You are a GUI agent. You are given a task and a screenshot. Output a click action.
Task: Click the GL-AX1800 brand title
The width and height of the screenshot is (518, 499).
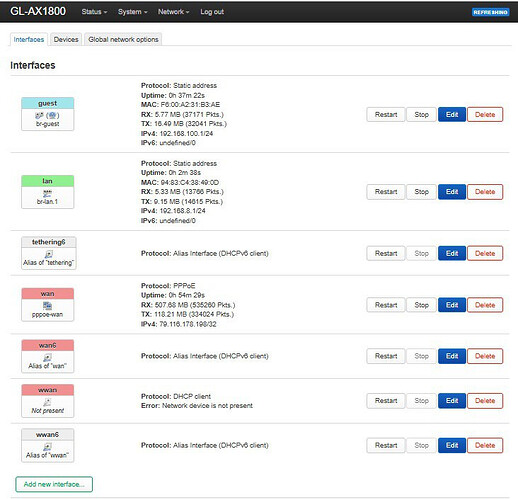pos(38,11)
